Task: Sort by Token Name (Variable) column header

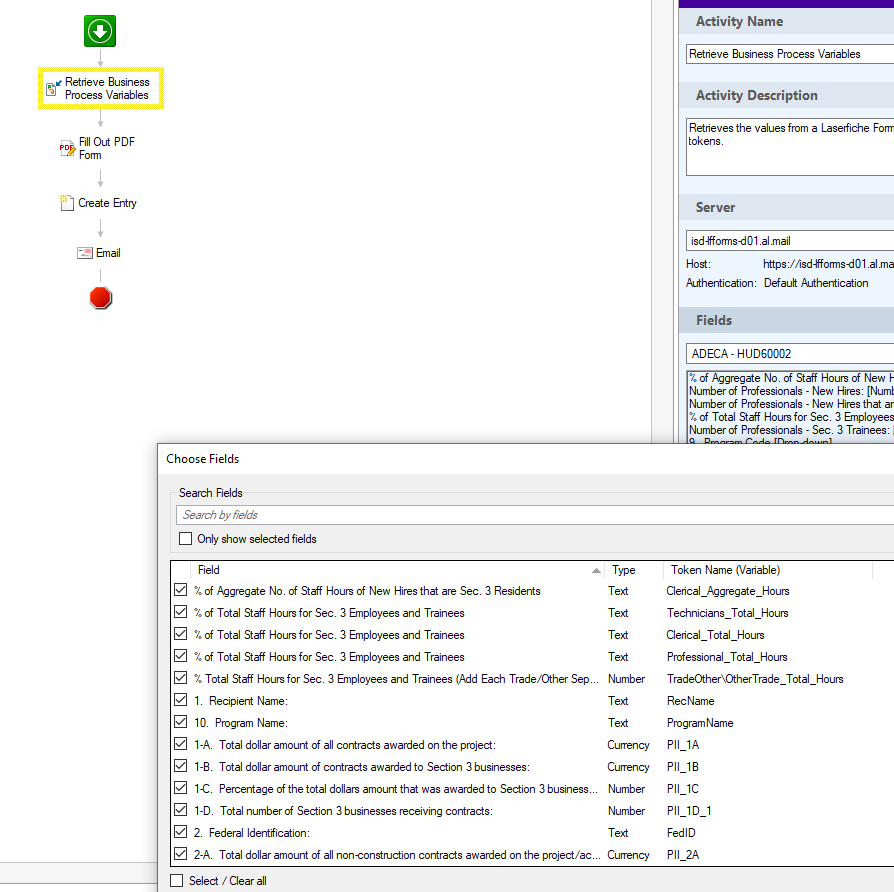Action: click(725, 570)
